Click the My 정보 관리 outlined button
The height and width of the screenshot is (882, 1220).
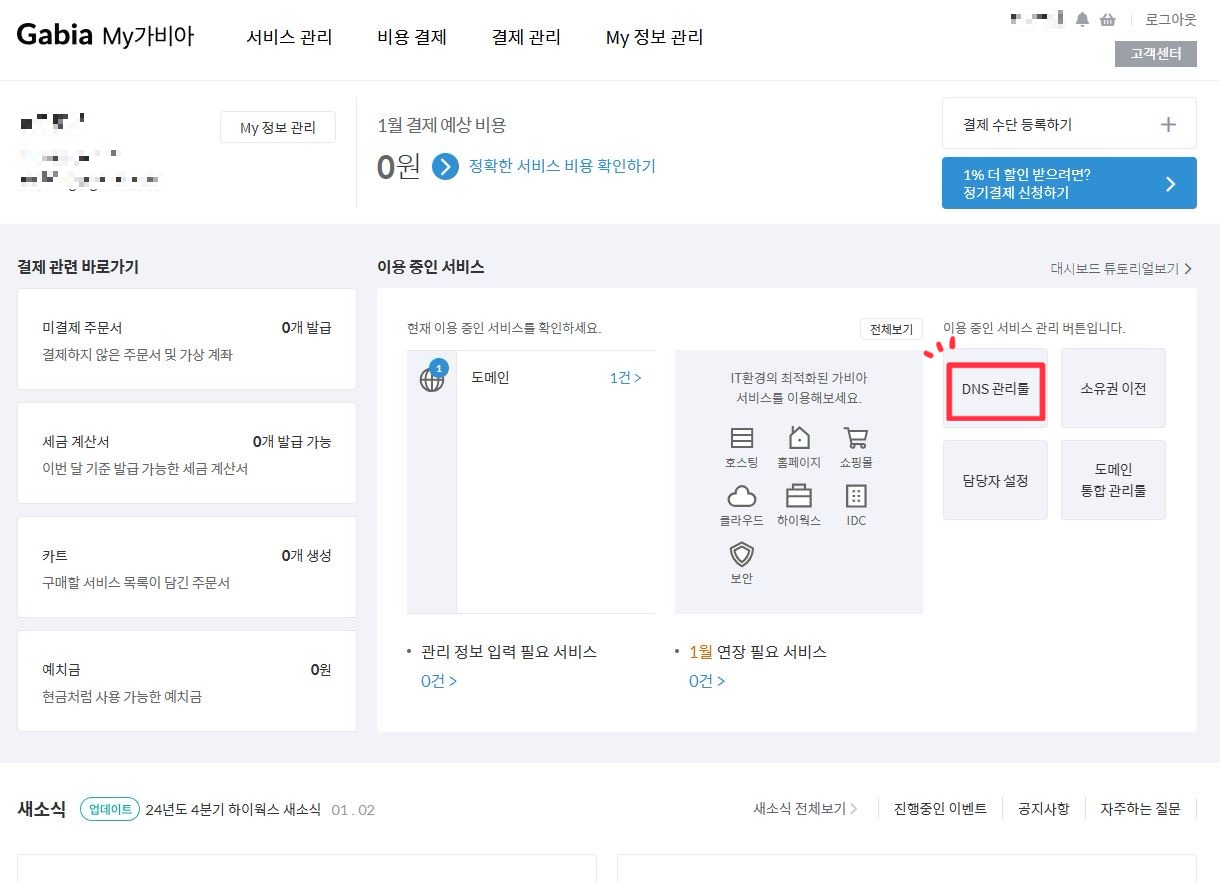pos(278,127)
